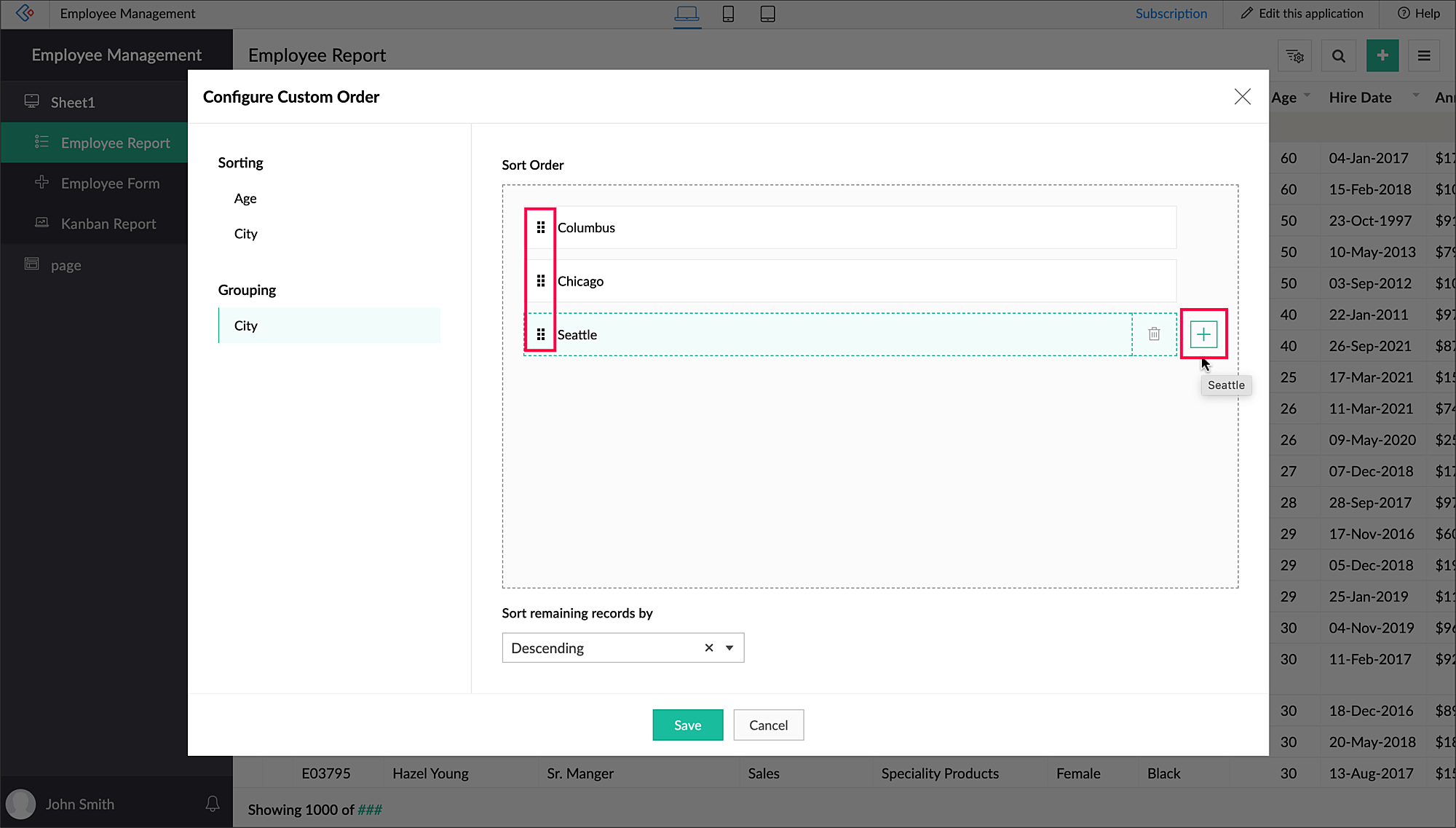Open the Descending sort dropdown arrow
Image resolution: width=1456 pixels, height=828 pixels.
[729, 647]
